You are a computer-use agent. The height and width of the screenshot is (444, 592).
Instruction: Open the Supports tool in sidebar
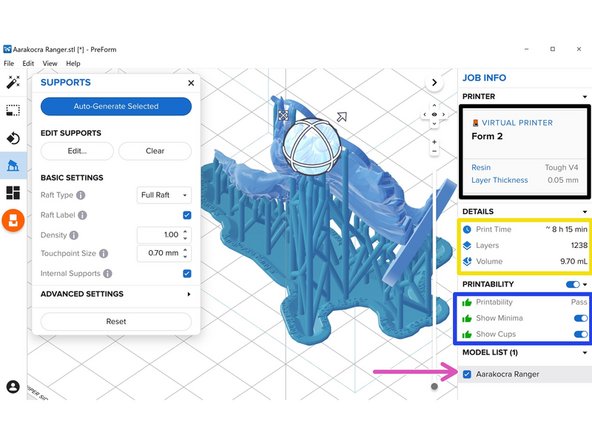tap(13, 165)
